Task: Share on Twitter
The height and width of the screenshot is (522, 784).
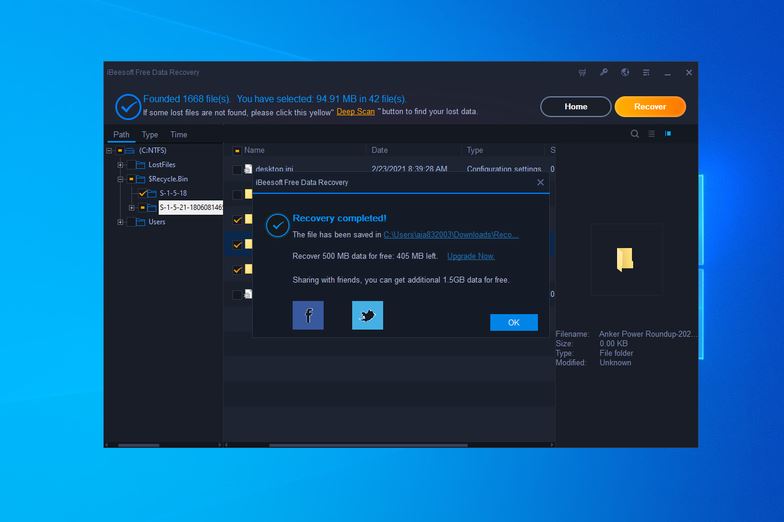Action: tap(368, 315)
